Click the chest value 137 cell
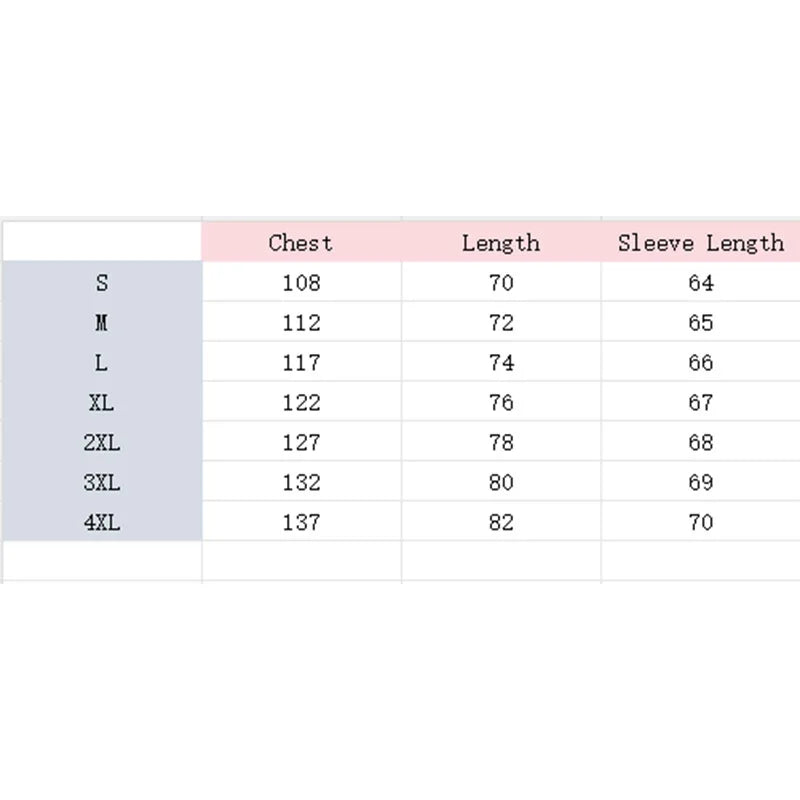This screenshot has height=800, width=800. (x=301, y=522)
